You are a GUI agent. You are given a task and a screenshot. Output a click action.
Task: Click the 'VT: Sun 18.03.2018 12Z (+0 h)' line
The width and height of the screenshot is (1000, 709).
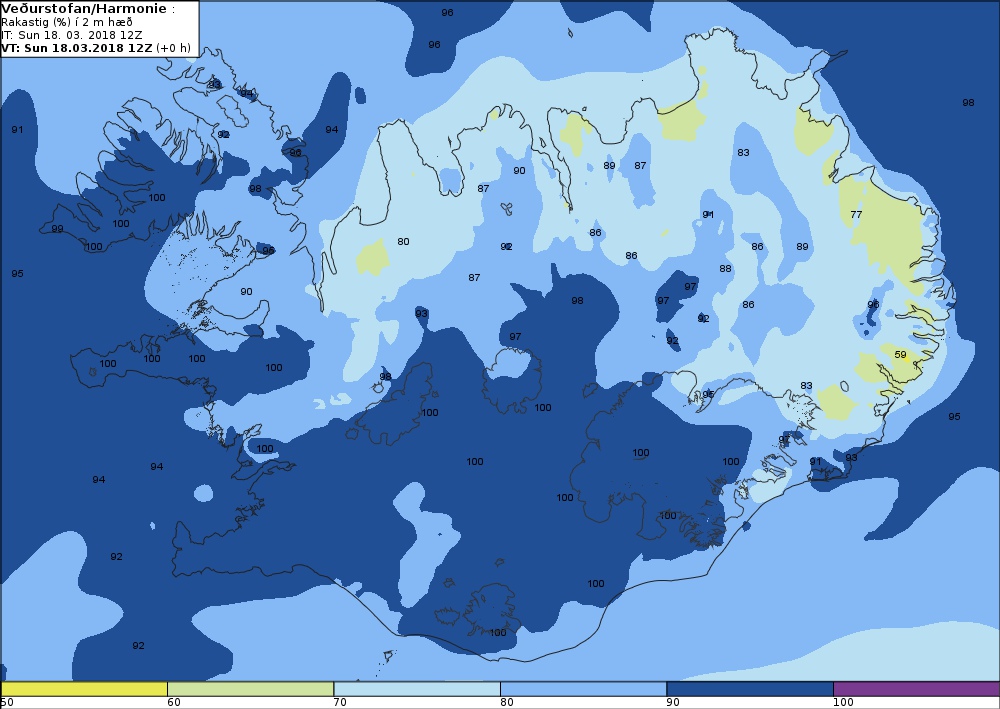coord(96,48)
